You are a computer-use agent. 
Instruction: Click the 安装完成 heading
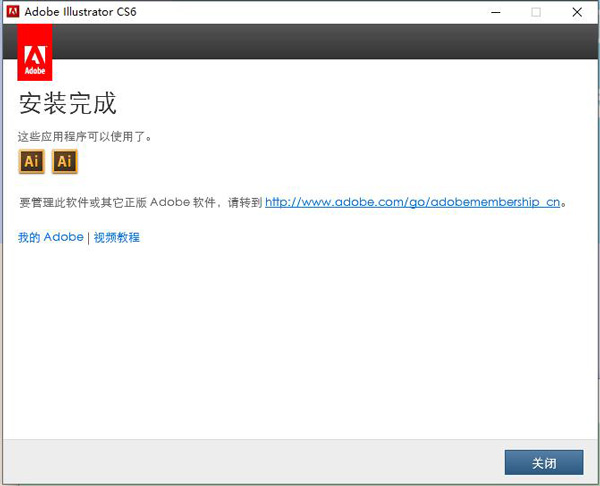click(67, 103)
